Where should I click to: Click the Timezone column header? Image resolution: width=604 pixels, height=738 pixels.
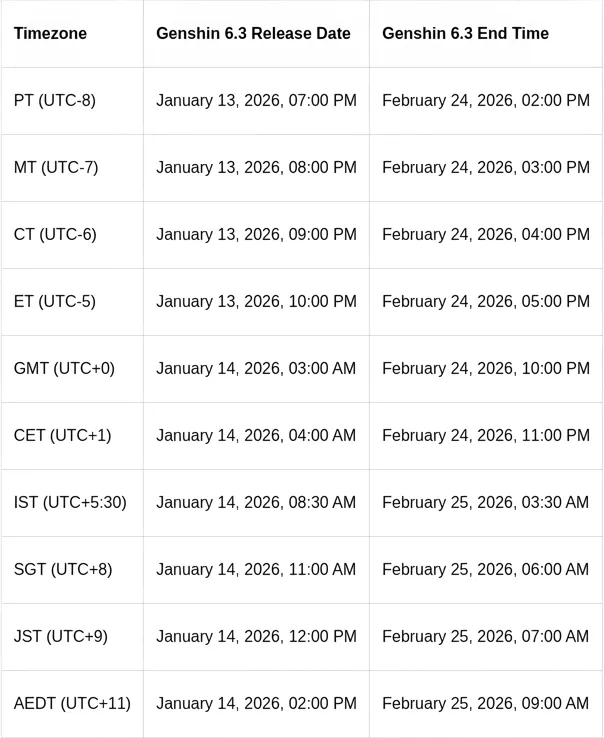click(50, 34)
